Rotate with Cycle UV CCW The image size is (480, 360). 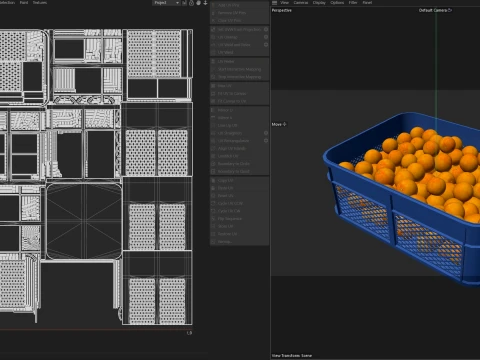point(230,203)
